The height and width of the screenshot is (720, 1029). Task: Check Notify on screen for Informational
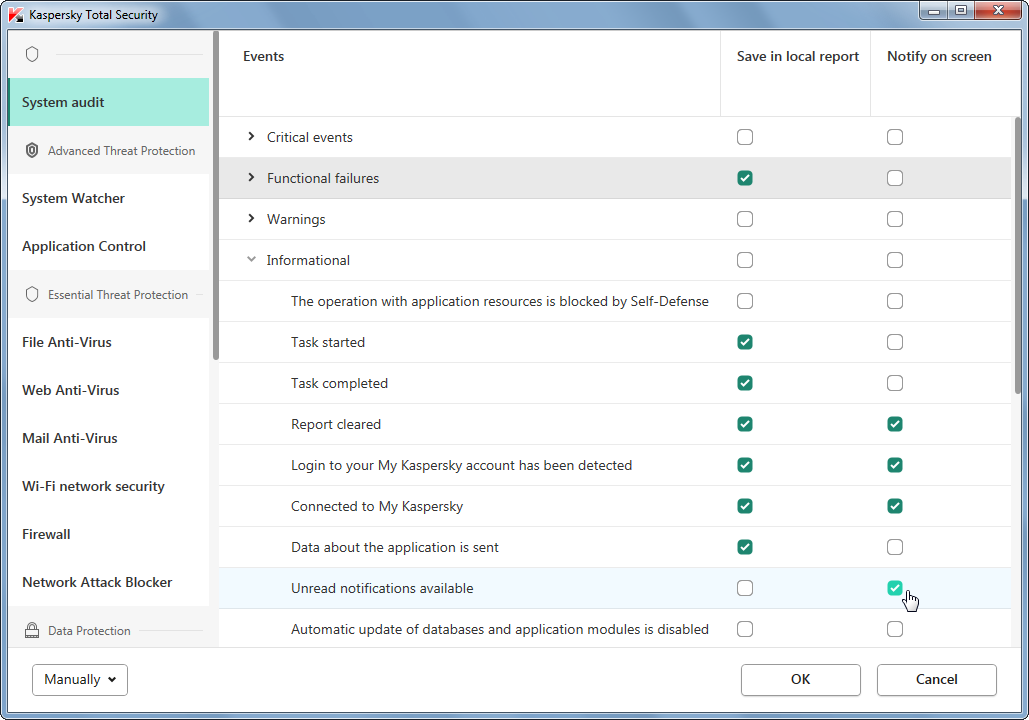894,260
